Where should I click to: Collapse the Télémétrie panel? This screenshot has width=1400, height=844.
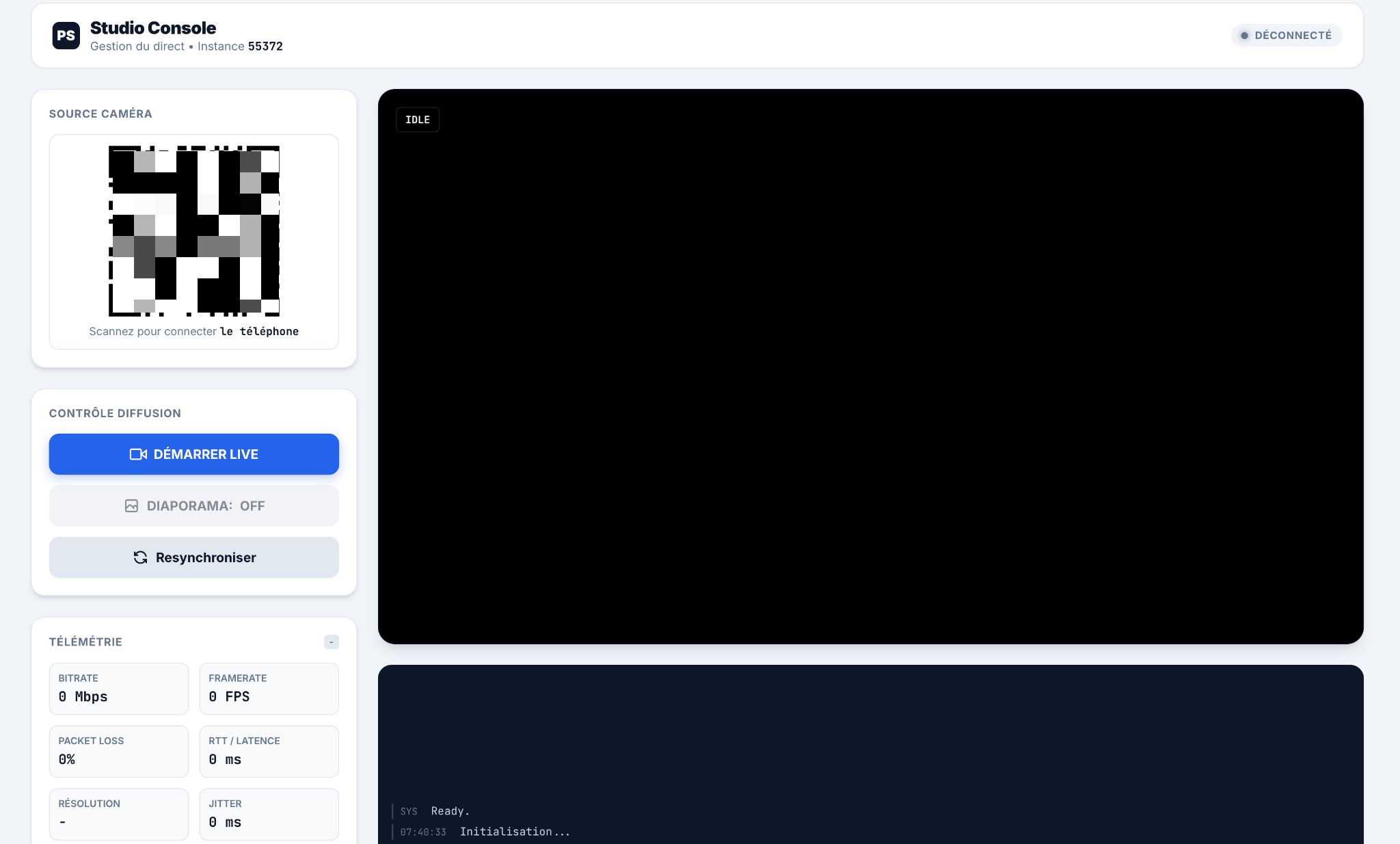331,642
